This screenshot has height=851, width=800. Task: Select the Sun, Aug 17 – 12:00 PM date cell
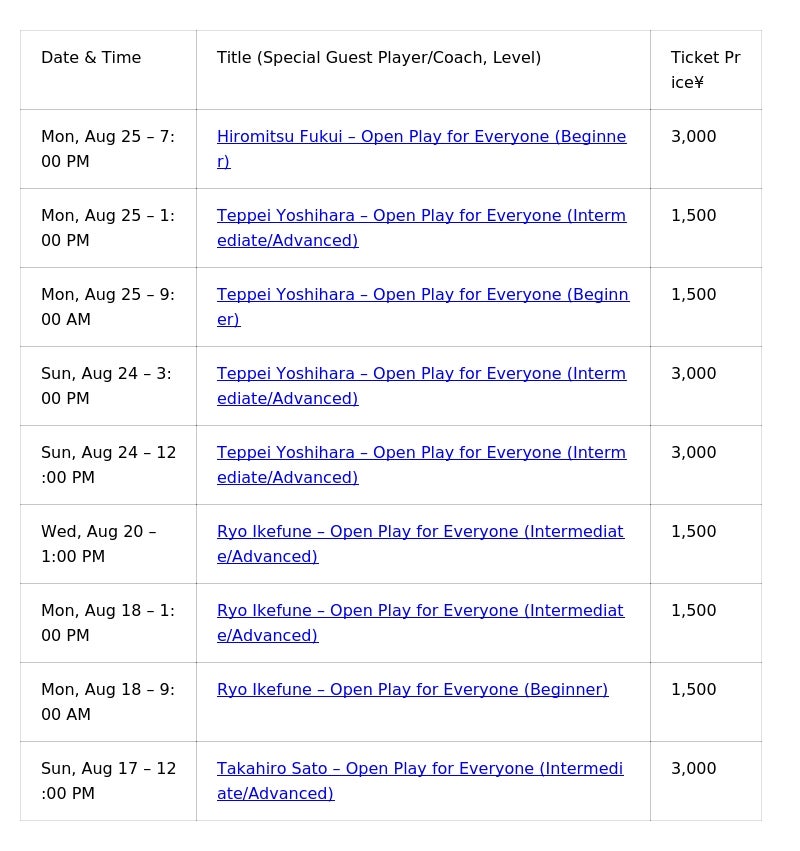(108, 781)
